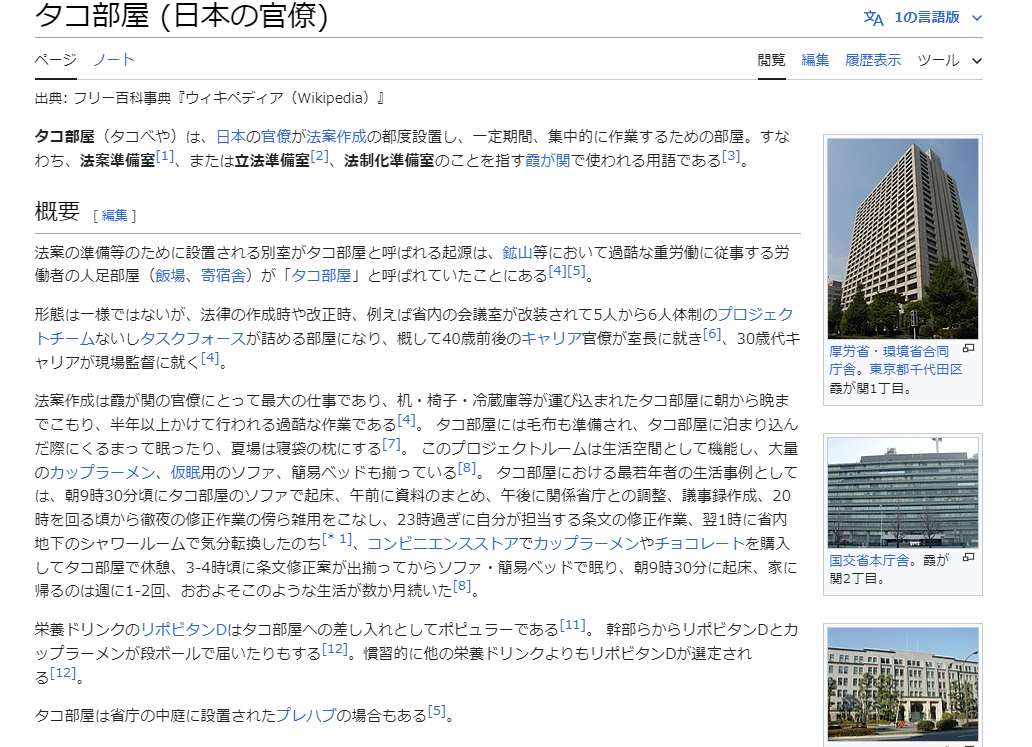Open the 東京都千代田区 caption link
Image resolution: width=1032 pixels, height=747 pixels.
tap(916, 369)
